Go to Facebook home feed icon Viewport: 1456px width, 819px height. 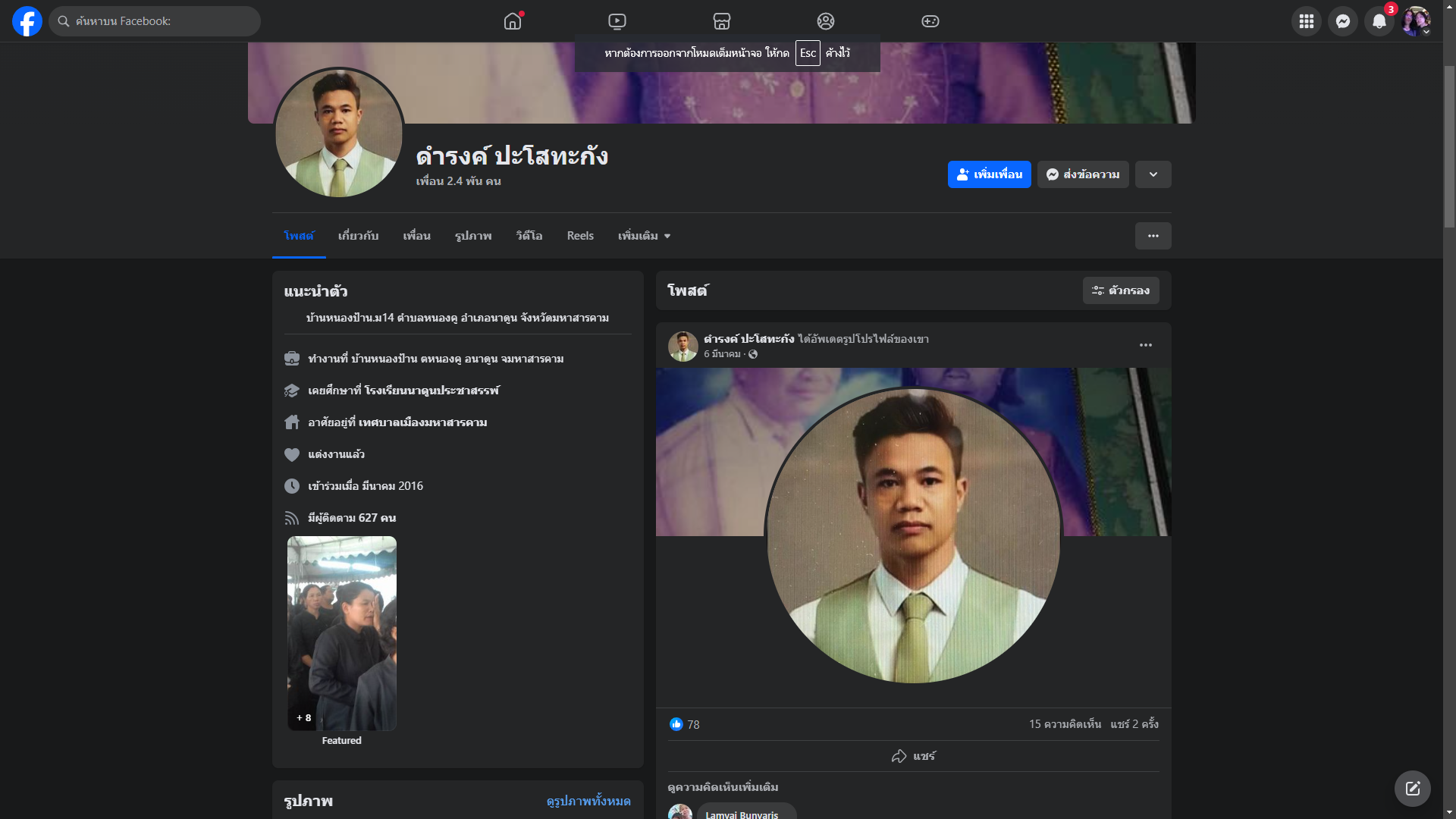tap(513, 21)
